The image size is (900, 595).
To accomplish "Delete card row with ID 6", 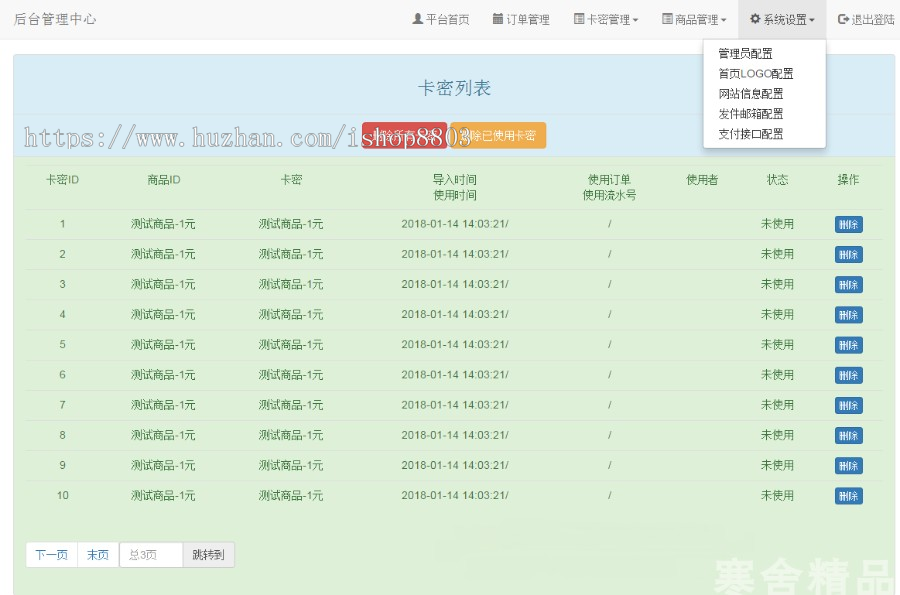I will (848, 375).
